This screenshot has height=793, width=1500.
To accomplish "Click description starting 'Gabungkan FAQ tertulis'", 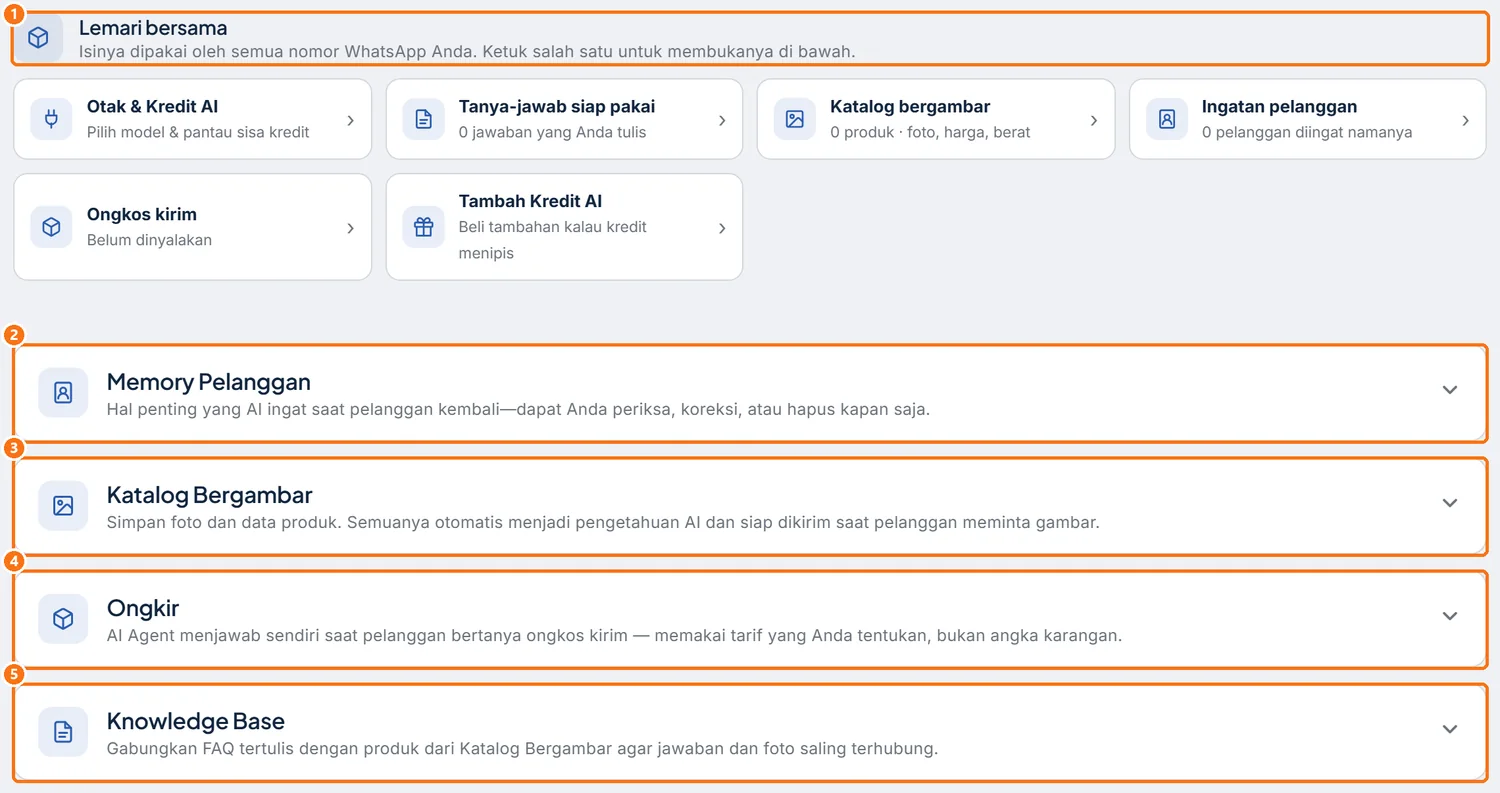I will tap(522, 748).
